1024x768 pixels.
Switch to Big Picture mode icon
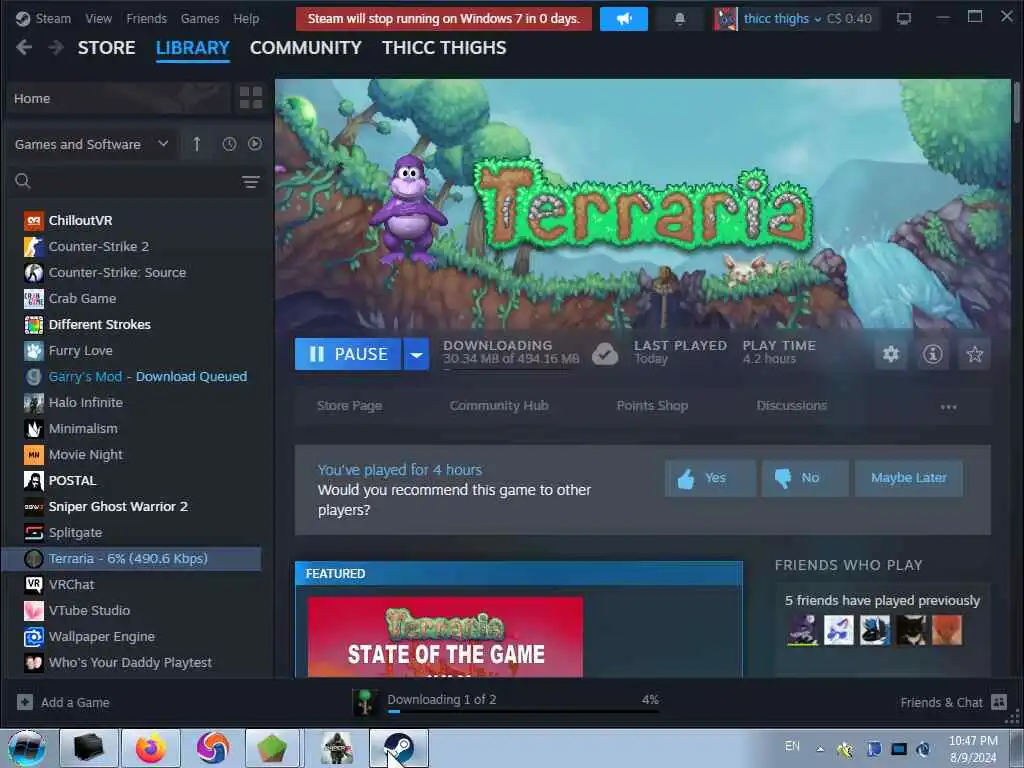click(904, 19)
